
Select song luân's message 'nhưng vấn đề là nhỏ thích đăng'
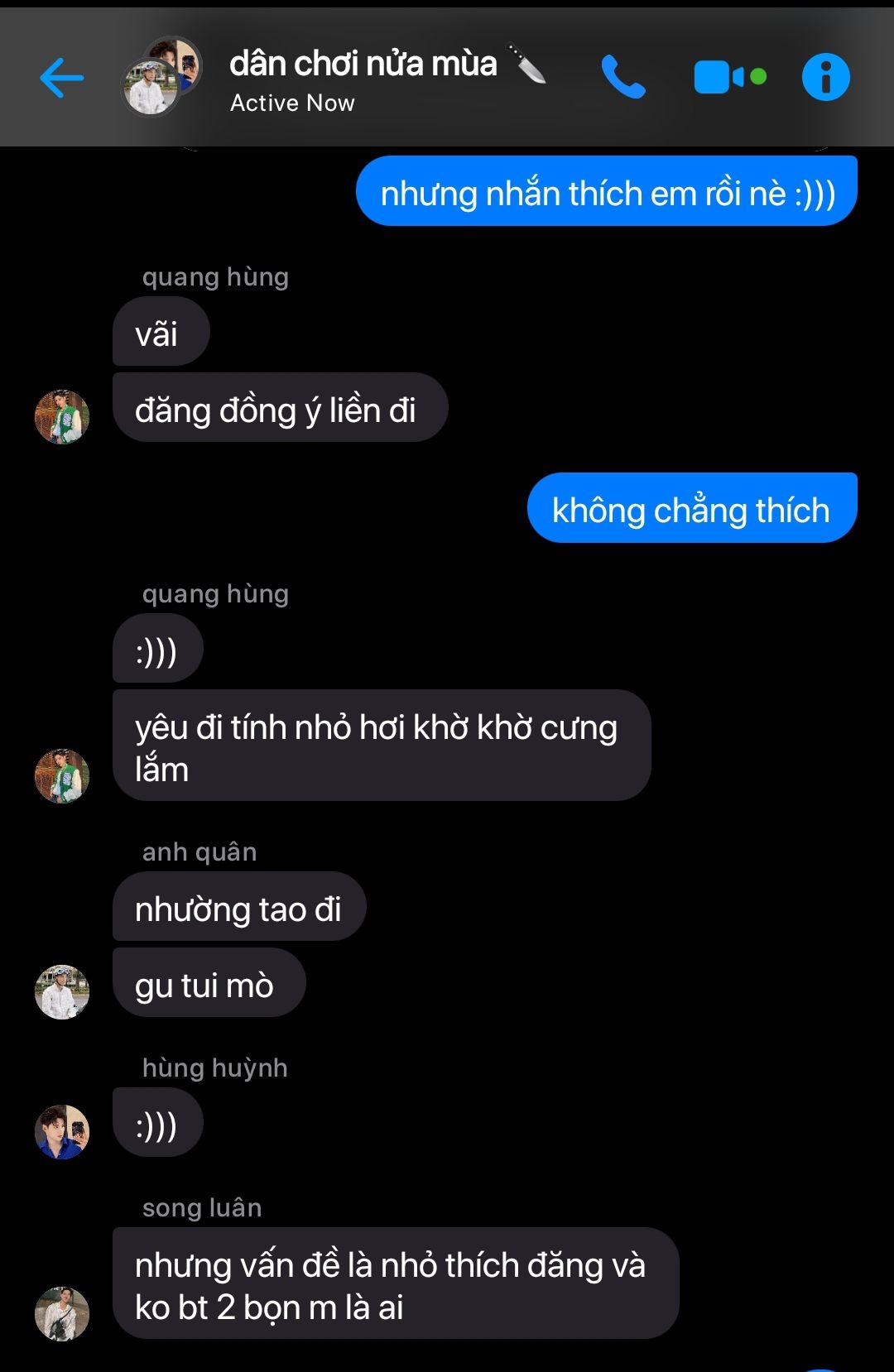coord(396,1283)
